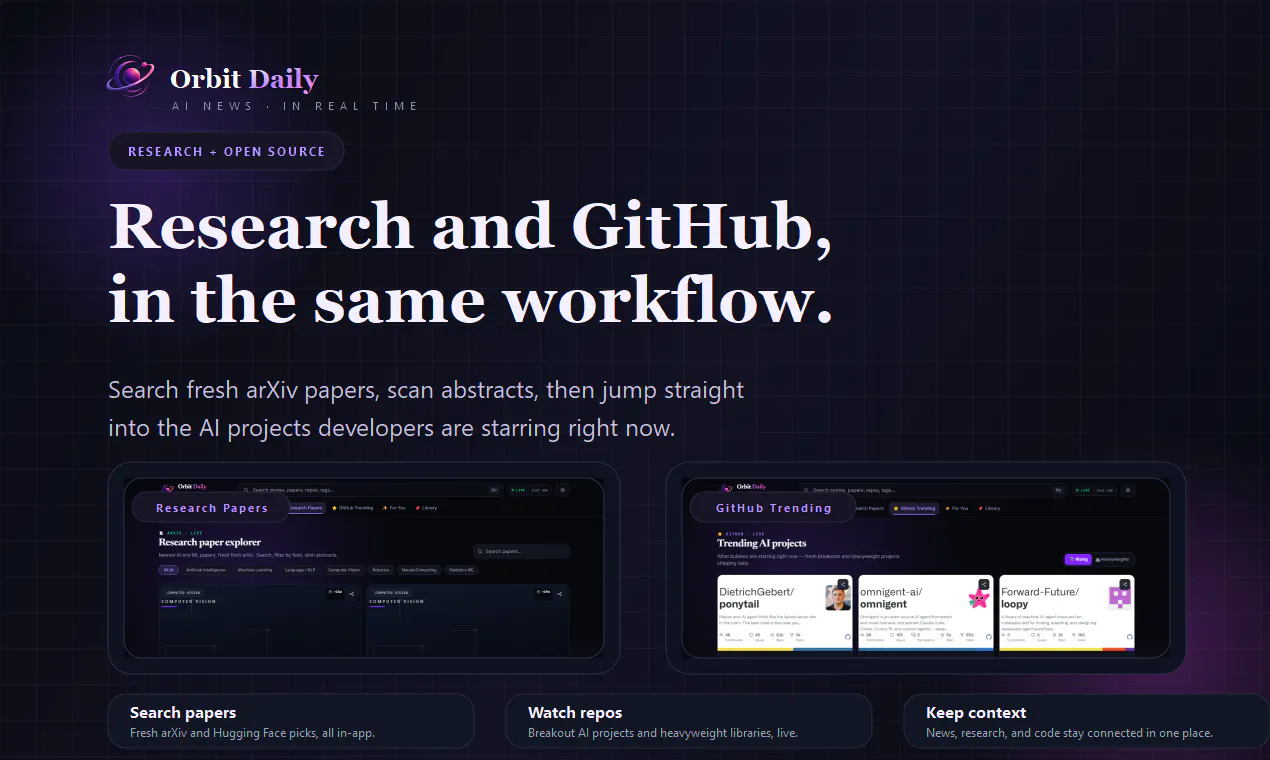This screenshot has height=760, width=1270.
Task: Select the 'Neural Computing' filter chip
Action: point(419,570)
